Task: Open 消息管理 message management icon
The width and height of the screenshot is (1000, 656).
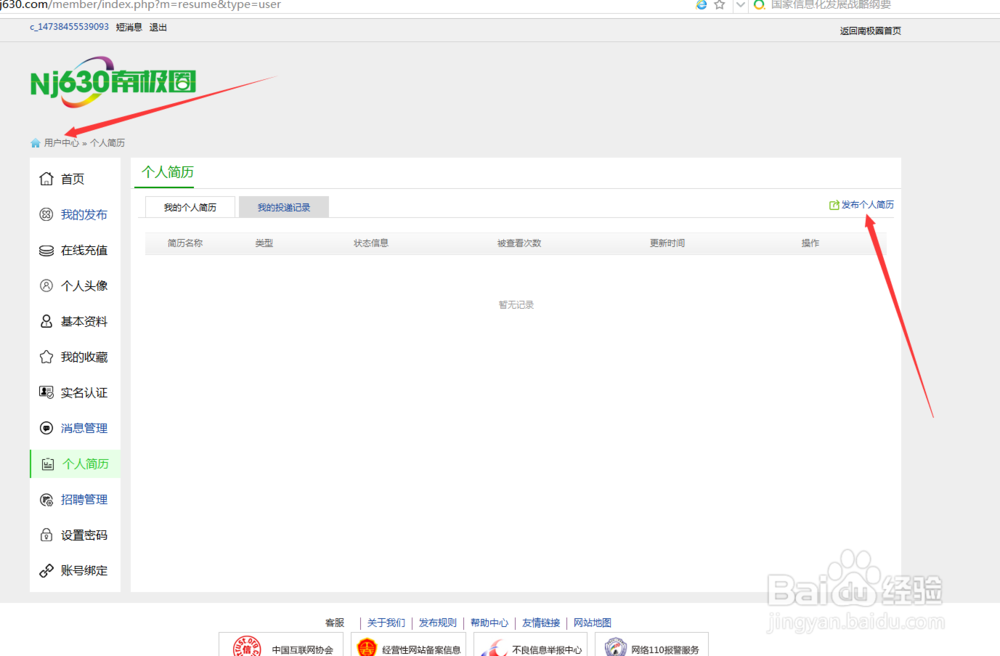Action: [47, 428]
